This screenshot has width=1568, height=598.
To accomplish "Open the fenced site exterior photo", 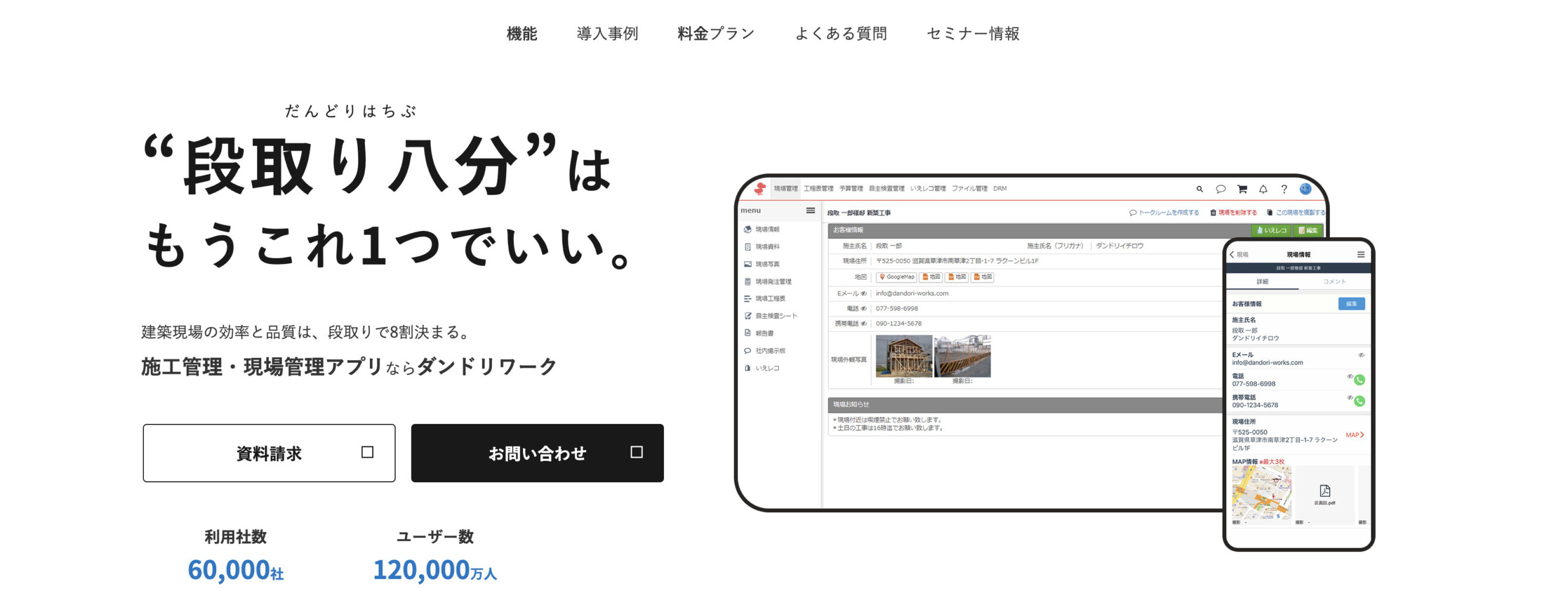I will click(962, 356).
